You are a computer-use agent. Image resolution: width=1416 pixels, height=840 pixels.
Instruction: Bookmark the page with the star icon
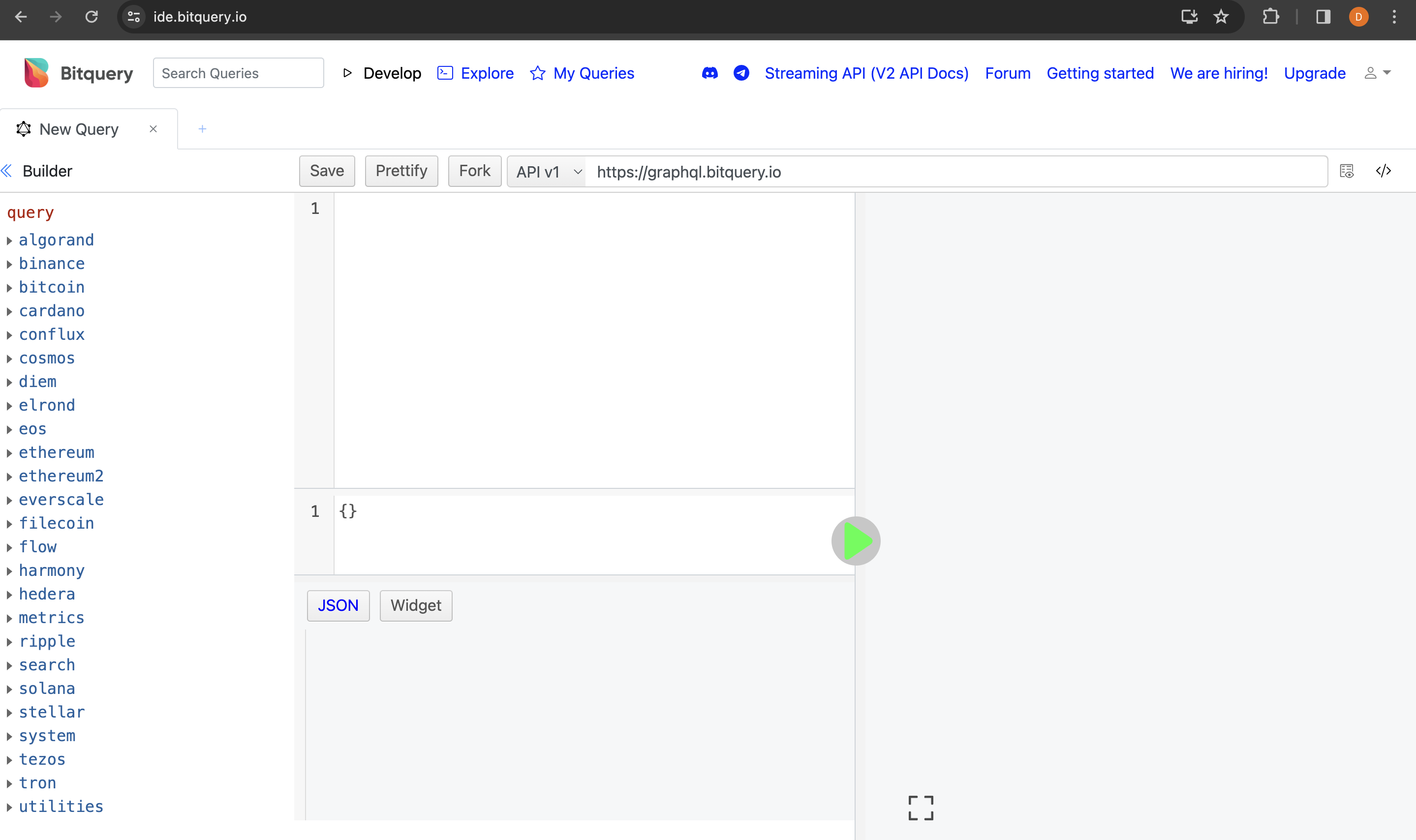tap(1221, 17)
